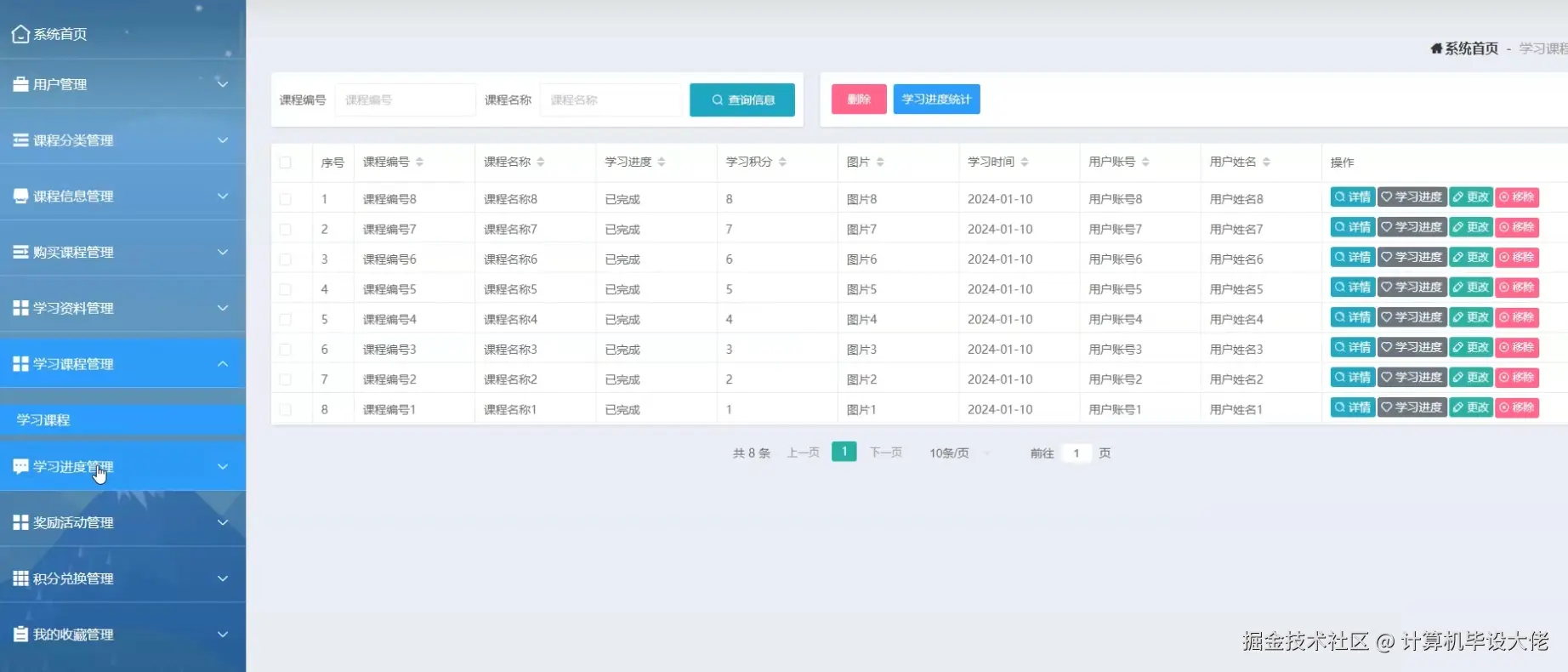Toggle the select-all checkbox in table header
This screenshot has width=1568, height=672.
click(x=286, y=162)
